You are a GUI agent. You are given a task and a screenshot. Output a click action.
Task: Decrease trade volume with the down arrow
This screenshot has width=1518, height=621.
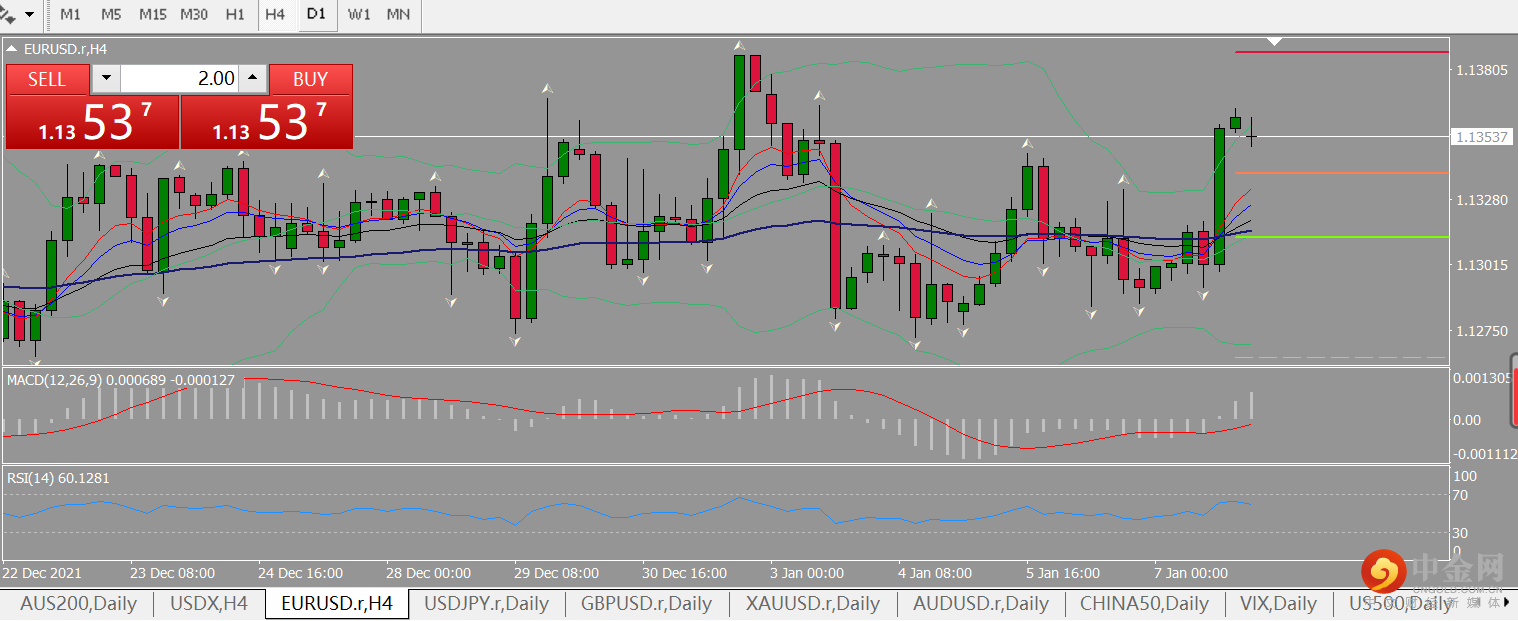[105, 79]
